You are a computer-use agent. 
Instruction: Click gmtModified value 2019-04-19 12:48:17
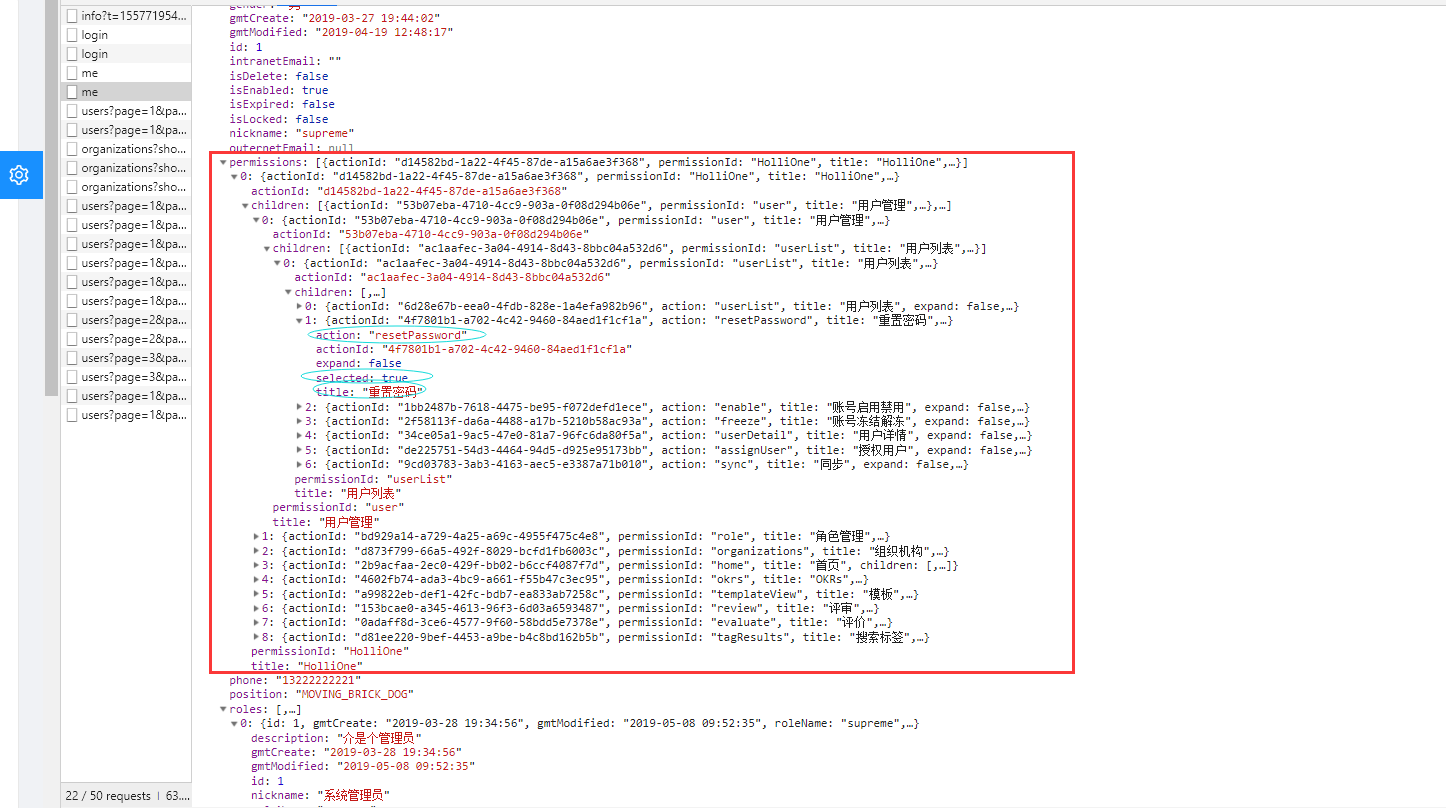tap(384, 32)
